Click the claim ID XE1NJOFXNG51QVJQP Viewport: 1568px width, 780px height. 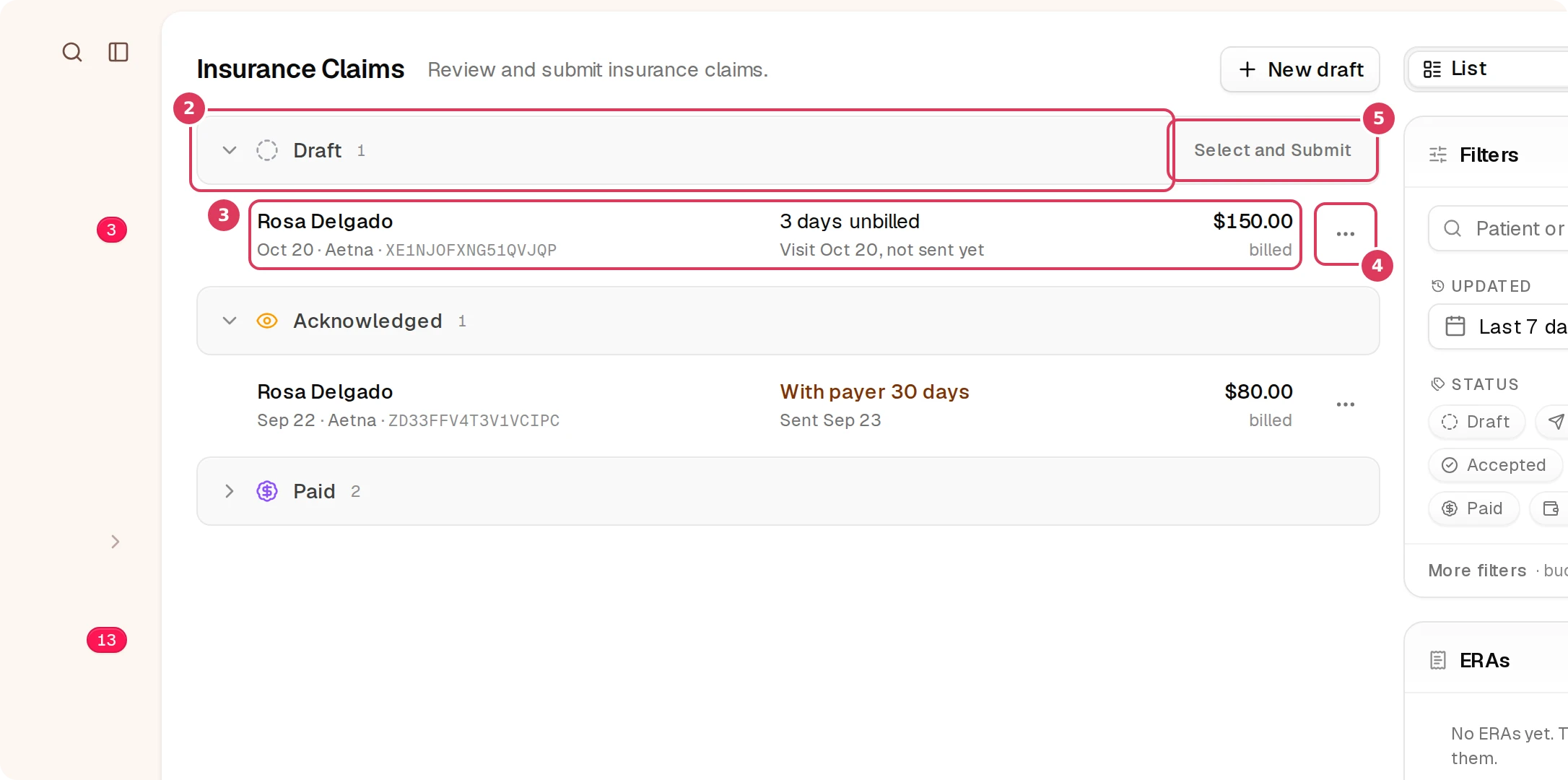click(x=471, y=250)
